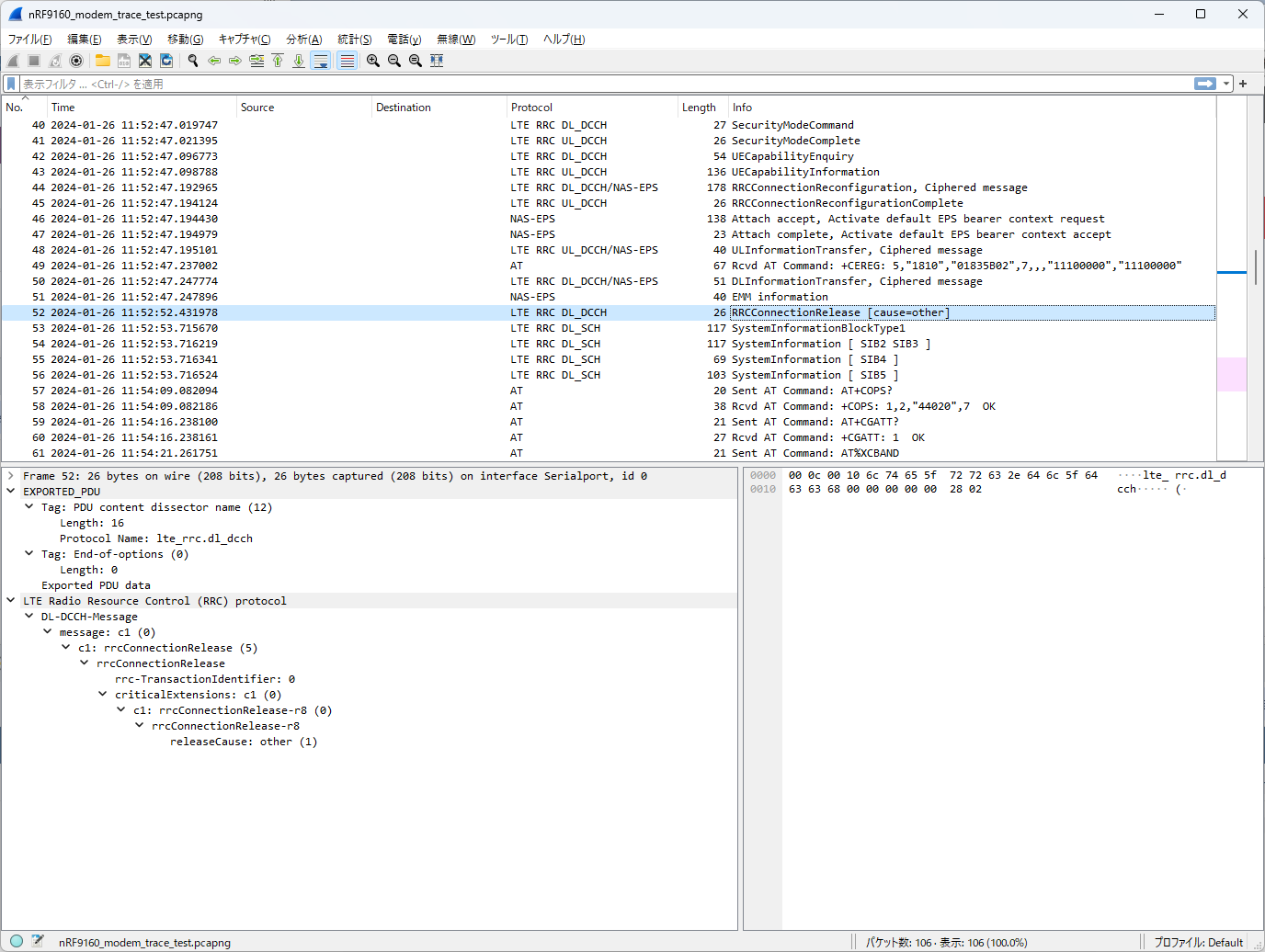Click the resize columns icon
Image resolution: width=1265 pixels, height=952 pixels.
tap(437, 61)
